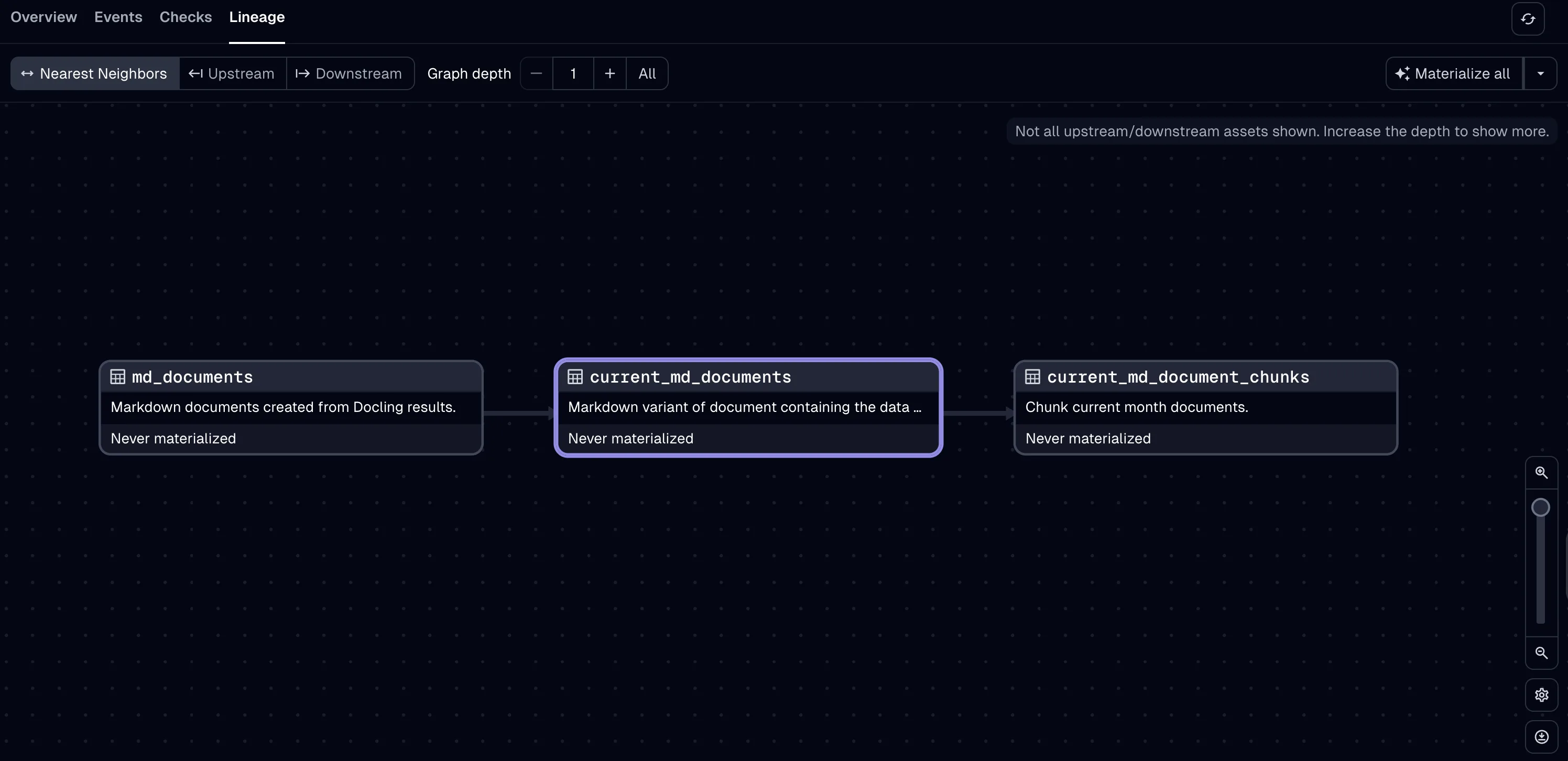The height and width of the screenshot is (761, 1568).
Task: Expand the Materialize all dropdown arrow
Action: 1540,74
